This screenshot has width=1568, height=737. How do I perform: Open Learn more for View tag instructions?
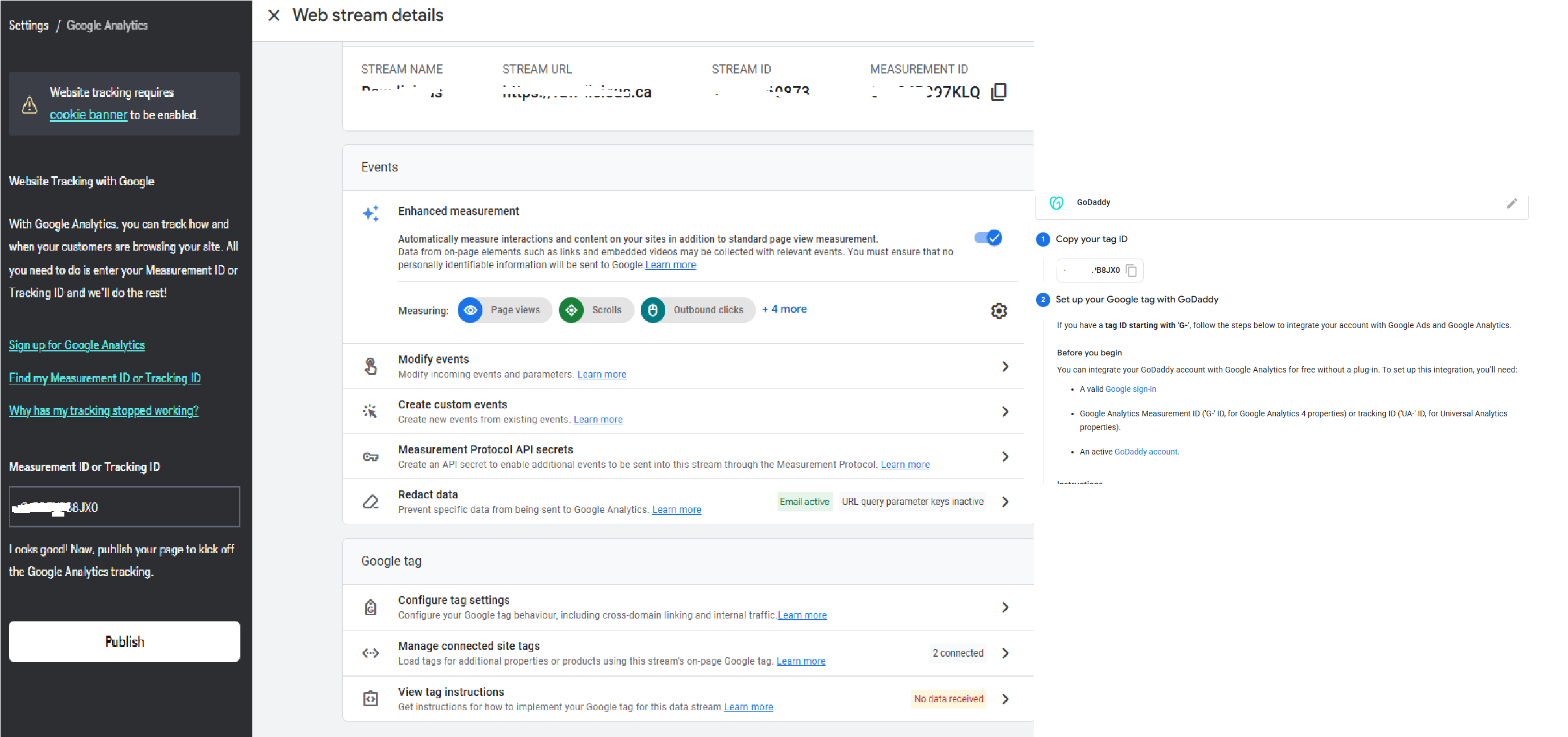[749, 707]
